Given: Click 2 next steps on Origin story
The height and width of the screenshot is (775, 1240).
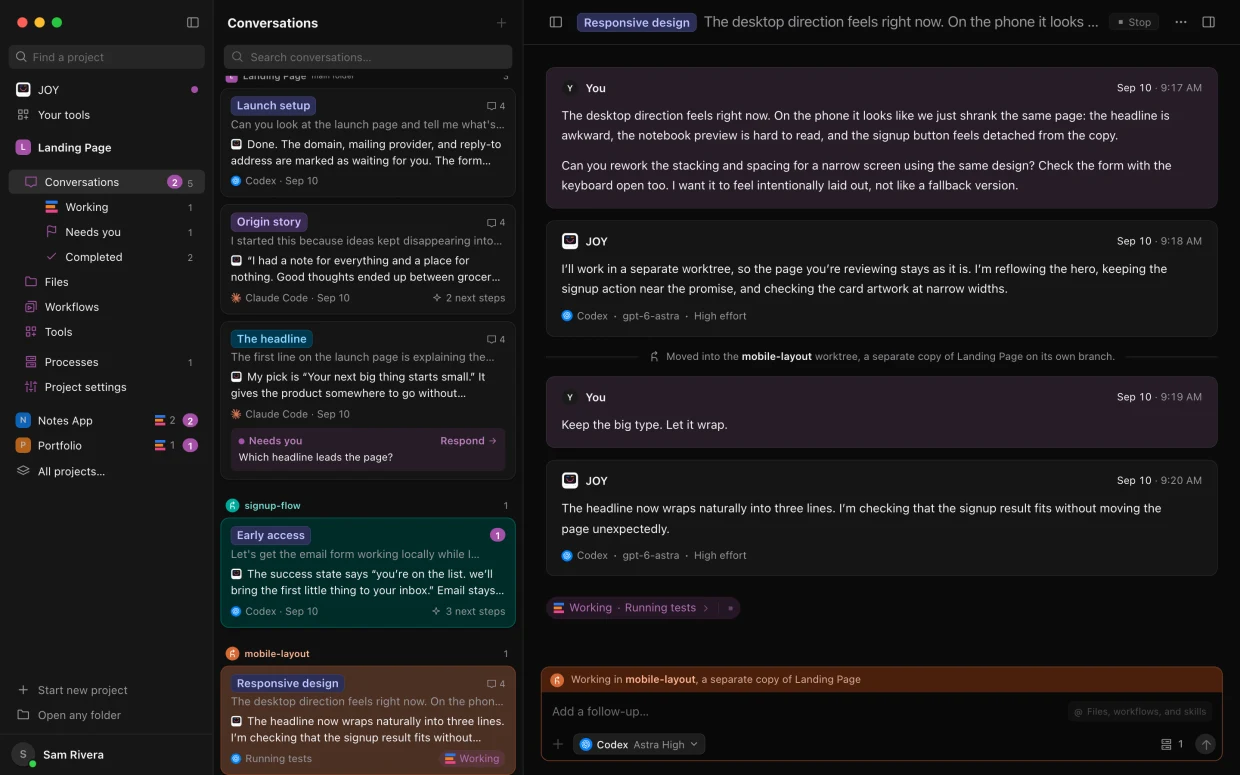Looking at the screenshot, I should coord(469,298).
